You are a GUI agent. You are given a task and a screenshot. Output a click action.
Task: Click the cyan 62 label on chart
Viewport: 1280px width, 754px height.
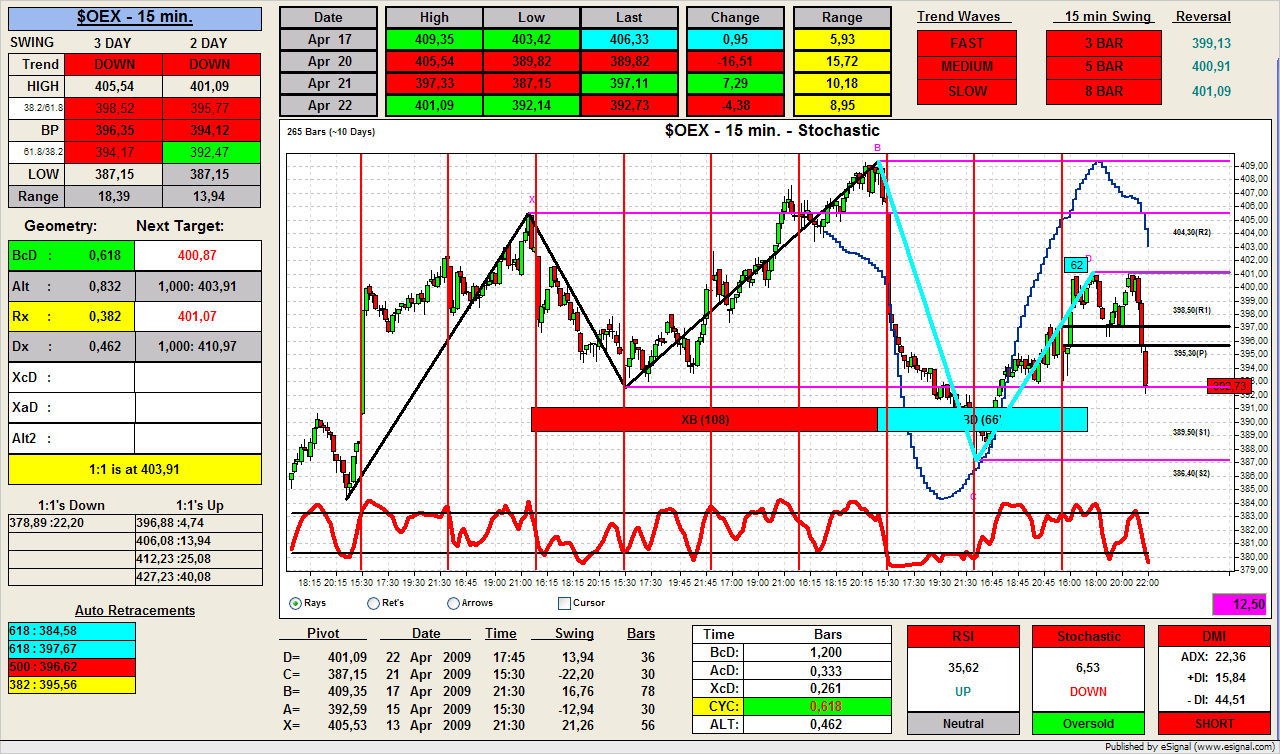(1076, 265)
